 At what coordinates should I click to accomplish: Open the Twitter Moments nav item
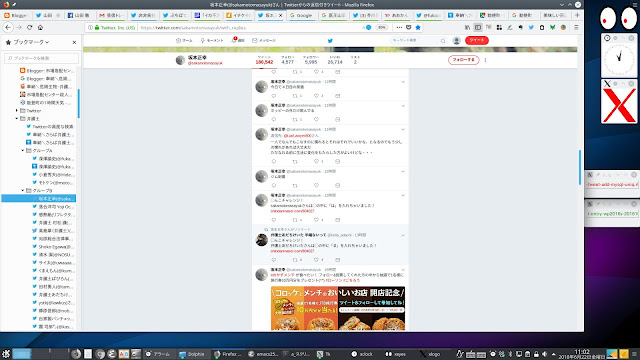click(212, 40)
